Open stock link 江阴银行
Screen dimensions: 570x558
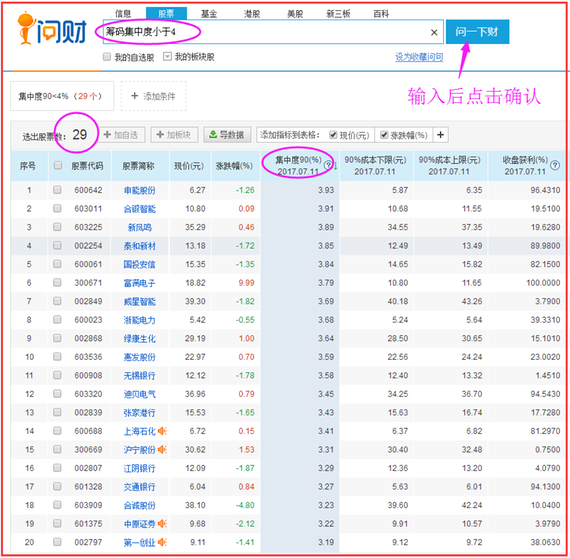pyautogui.click(x=139, y=468)
